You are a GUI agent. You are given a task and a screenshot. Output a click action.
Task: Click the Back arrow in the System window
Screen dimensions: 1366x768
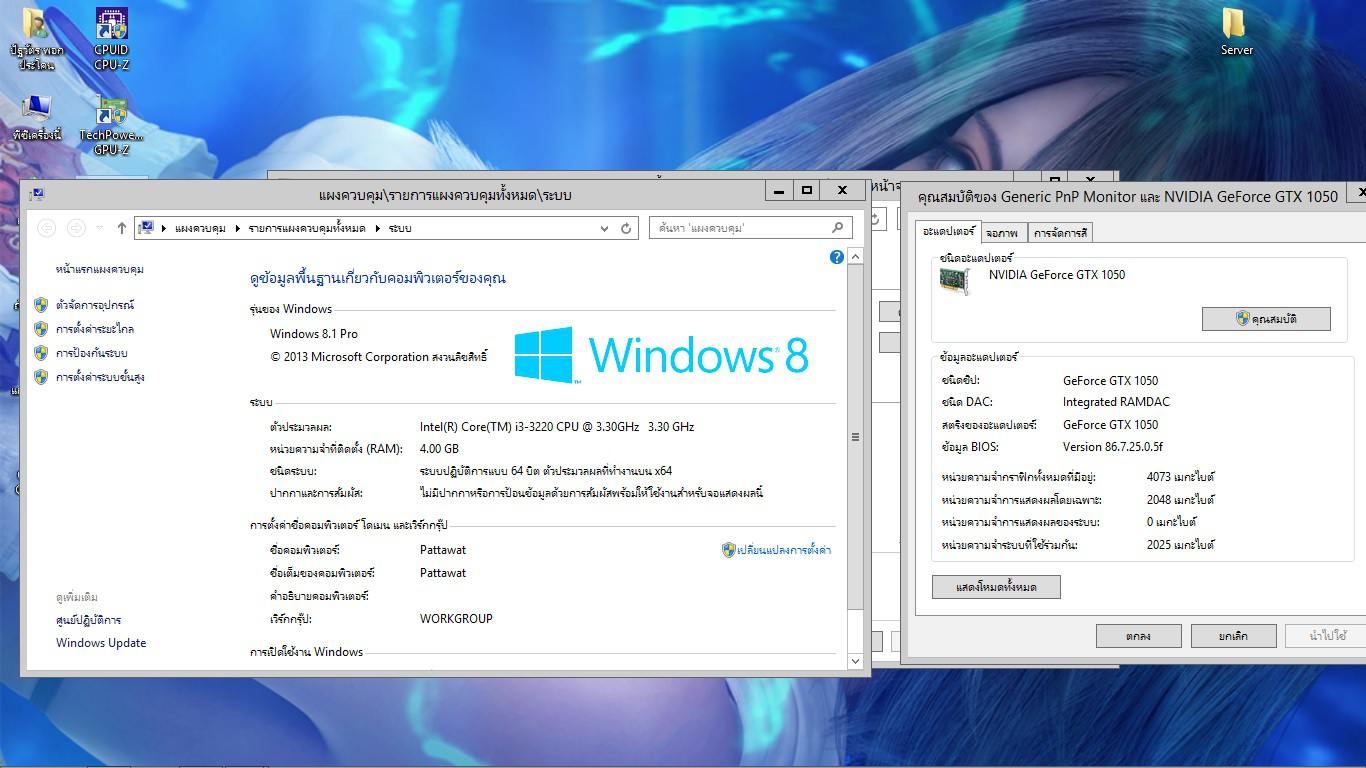click(46, 228)
